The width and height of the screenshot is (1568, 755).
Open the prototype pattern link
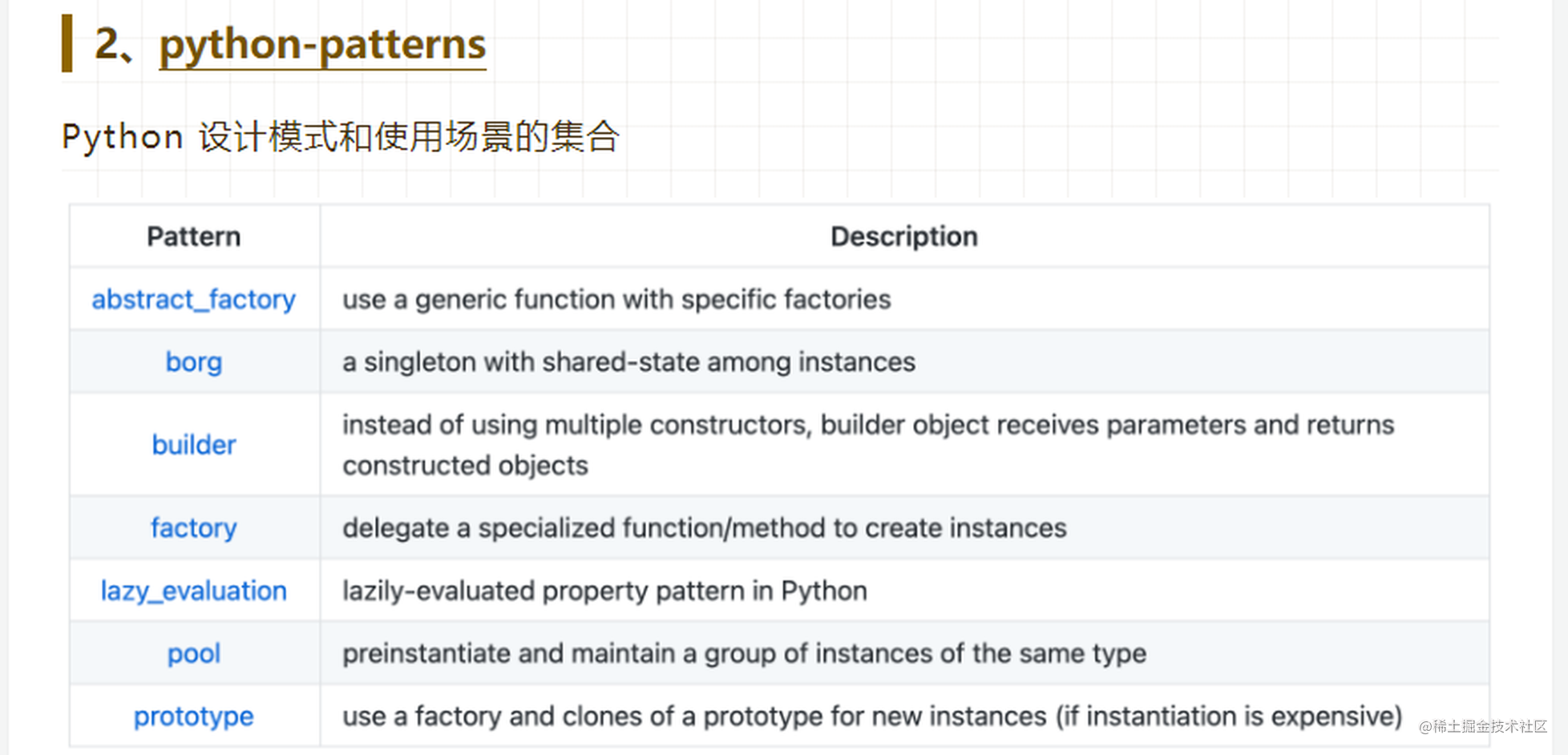coord(193,716)
